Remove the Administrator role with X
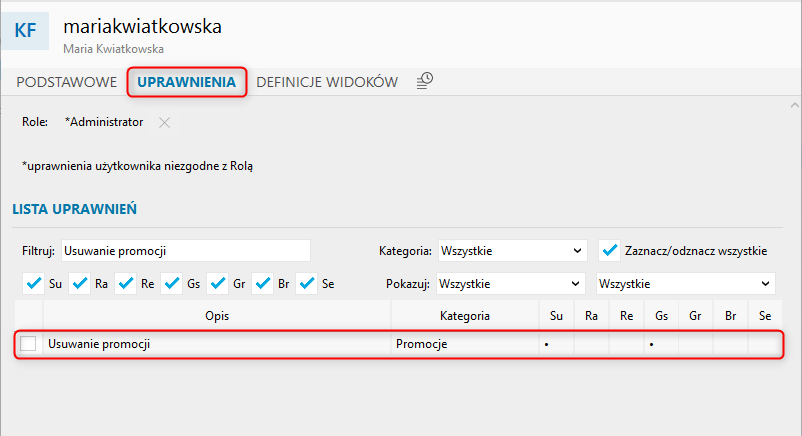 click(x=164, y=122)
